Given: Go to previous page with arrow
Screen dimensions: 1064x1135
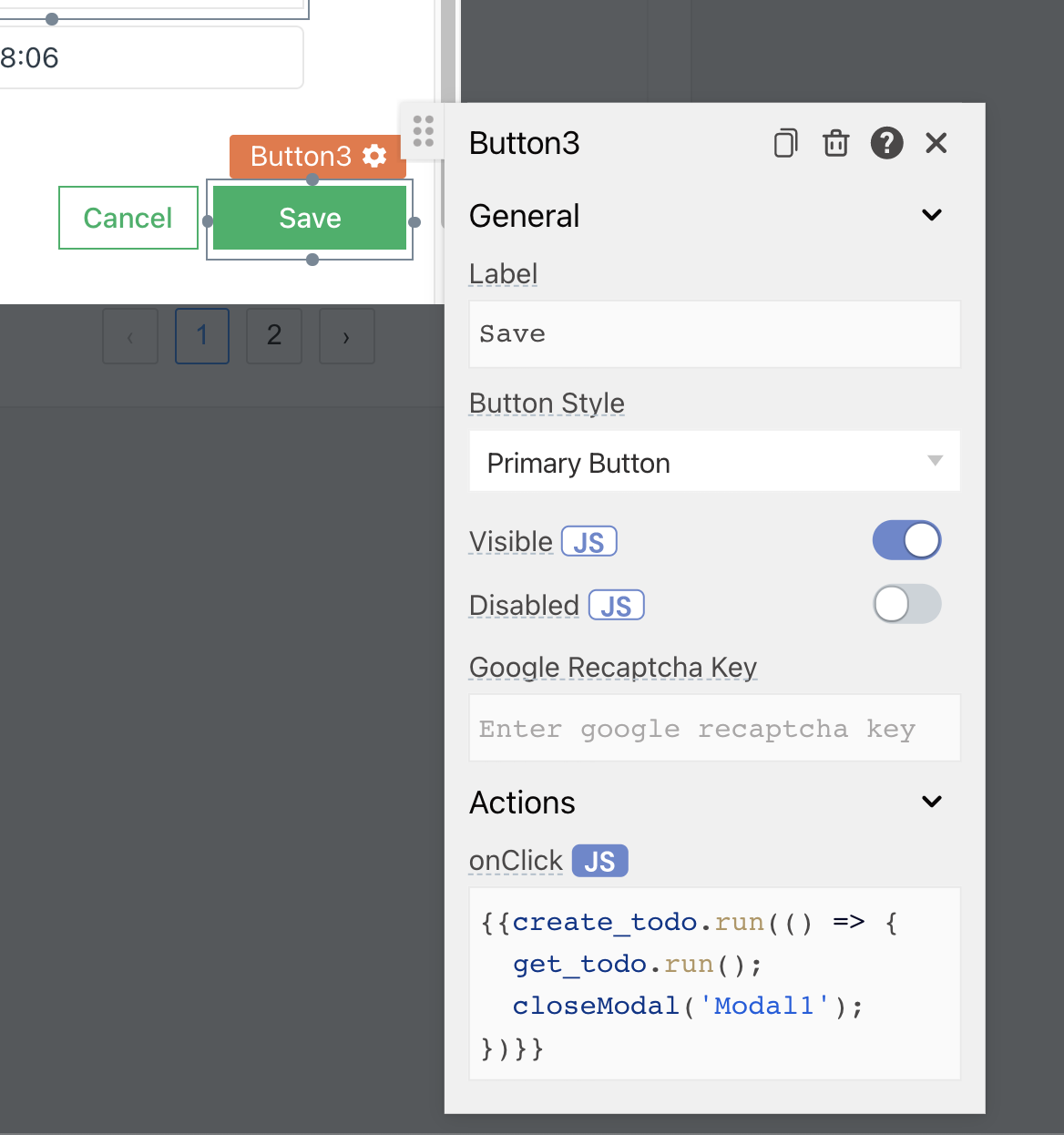Looking at the screenshot, I should click(x=129, y=336).
